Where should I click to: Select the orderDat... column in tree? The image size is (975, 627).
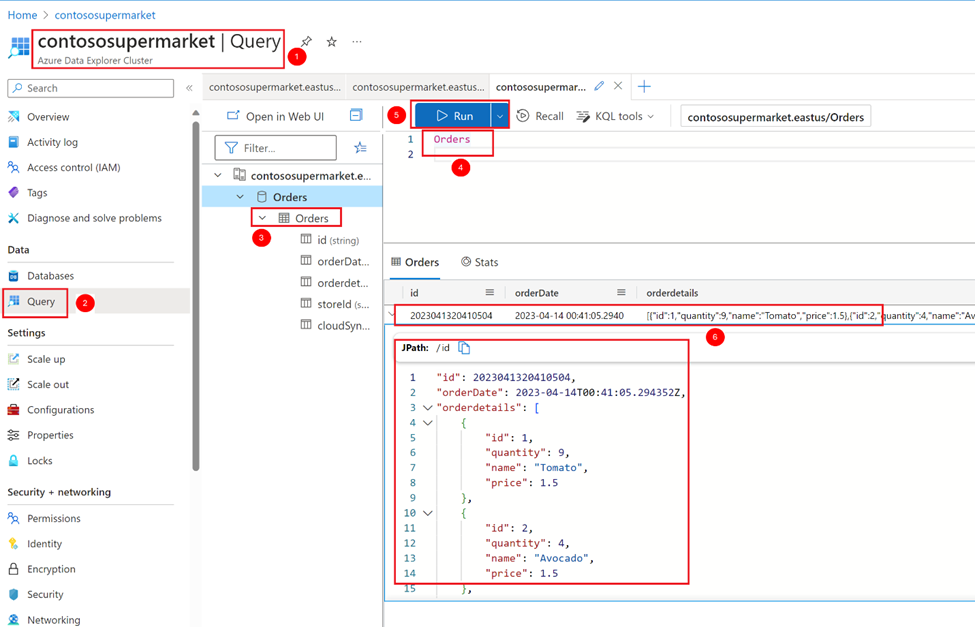335,261
